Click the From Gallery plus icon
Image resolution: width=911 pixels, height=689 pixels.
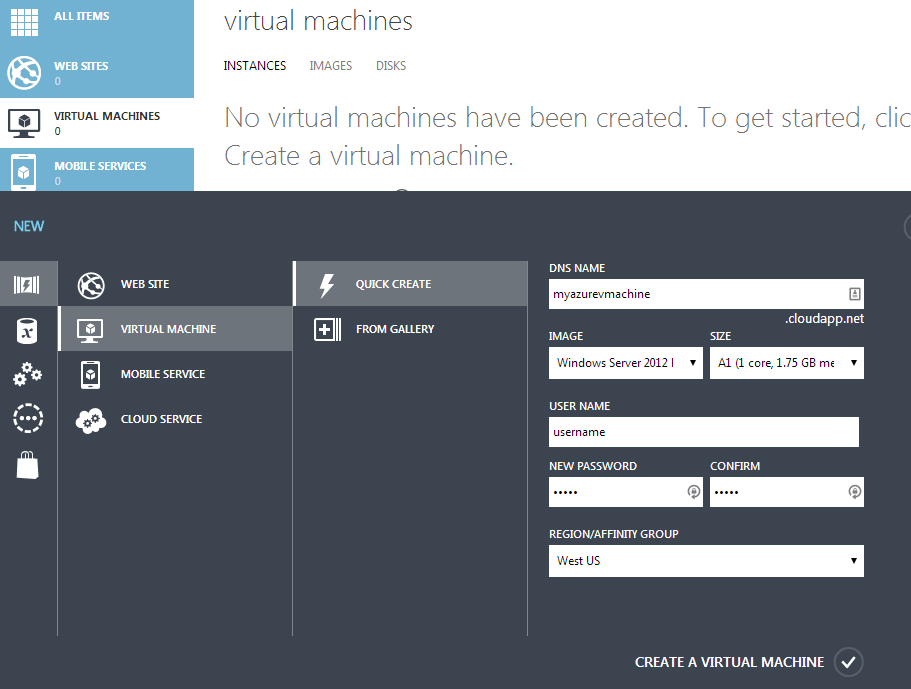328,329
